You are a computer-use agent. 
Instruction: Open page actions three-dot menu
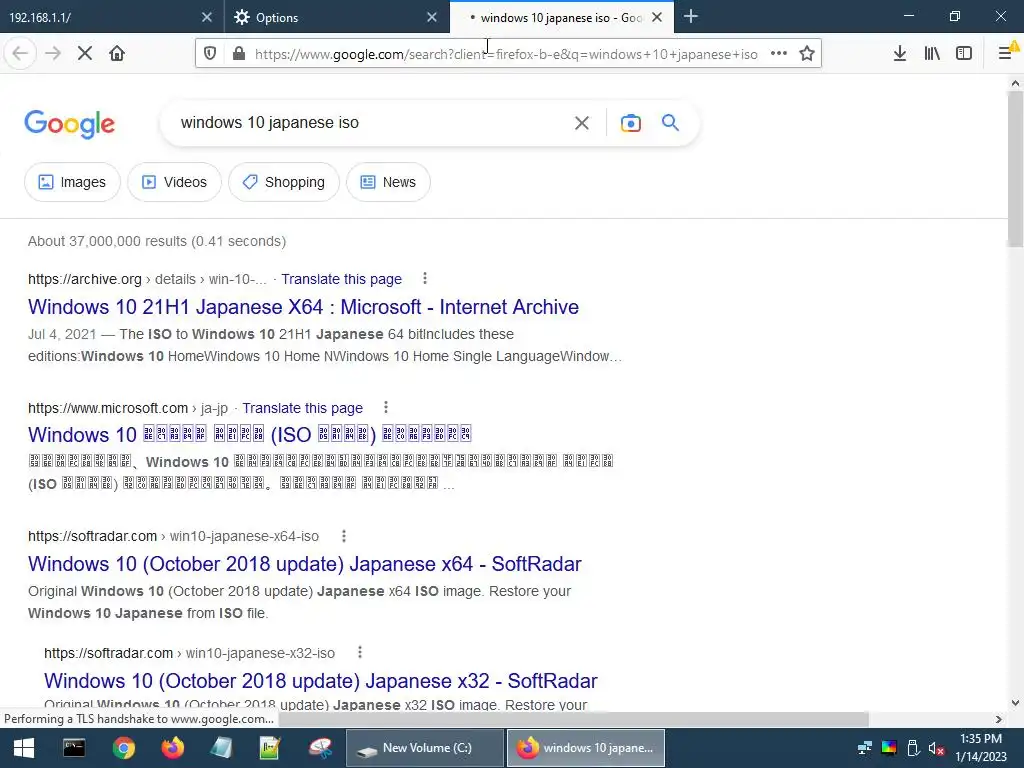click(778, 54)
